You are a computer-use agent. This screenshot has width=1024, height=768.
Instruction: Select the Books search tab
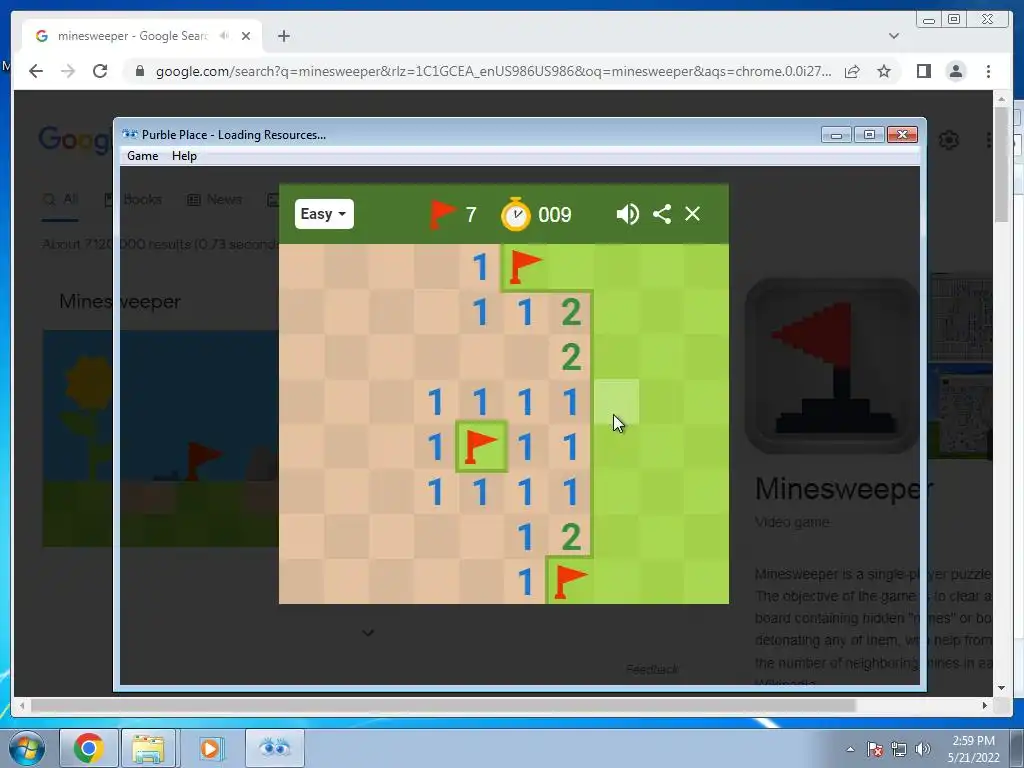point(134,200)
